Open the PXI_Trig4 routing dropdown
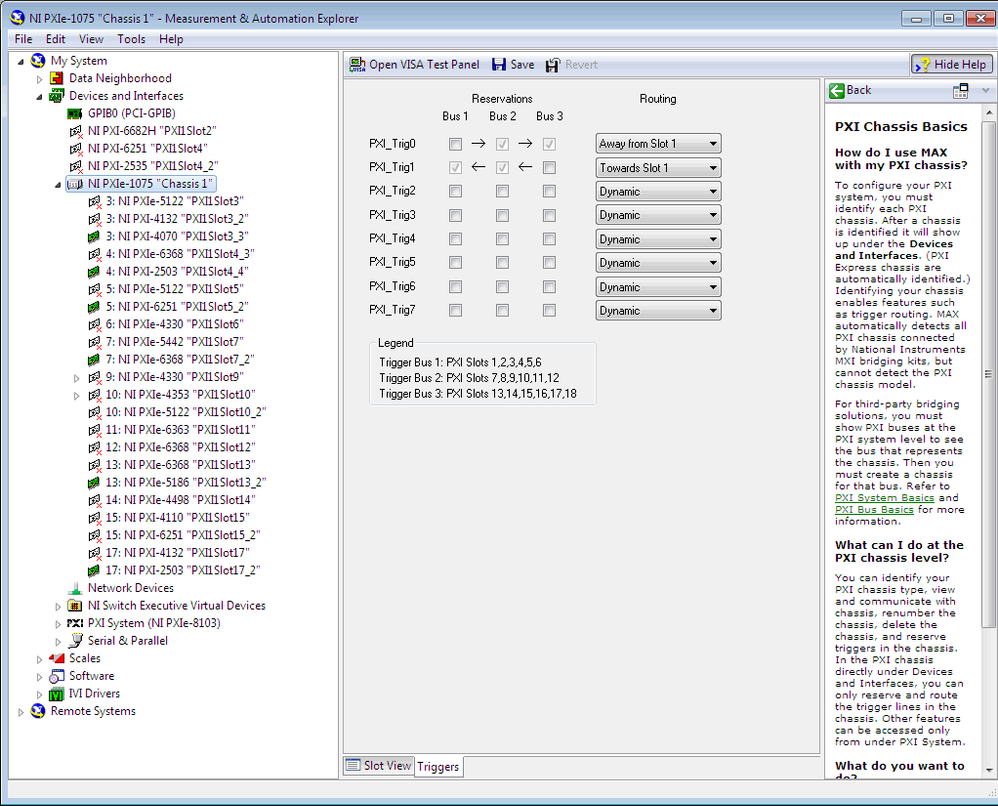 pos(658,239)
